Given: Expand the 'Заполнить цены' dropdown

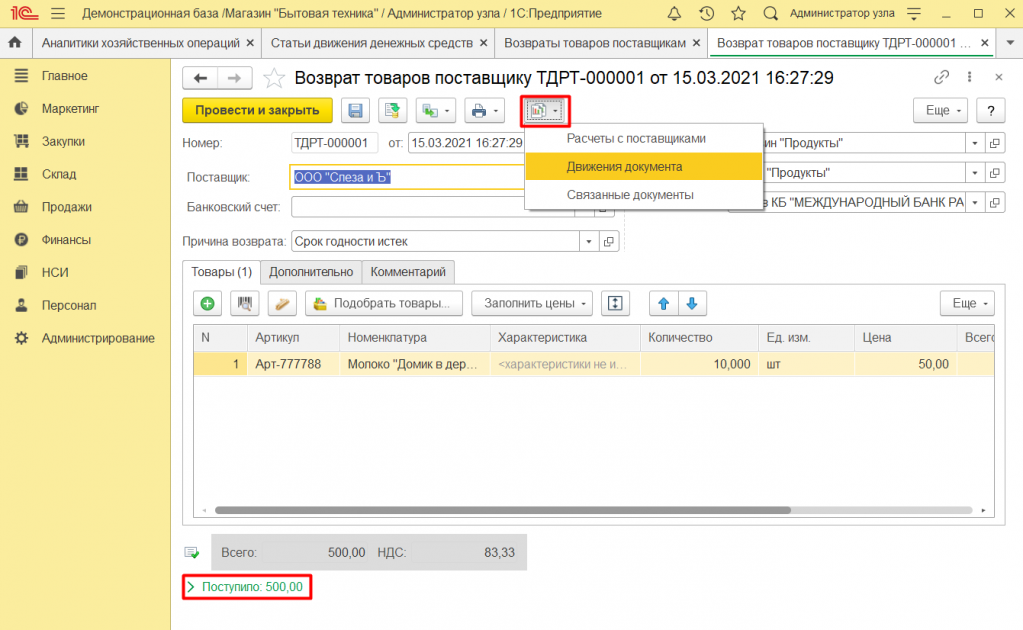Looking at the screenshot, I should [532, 303].
